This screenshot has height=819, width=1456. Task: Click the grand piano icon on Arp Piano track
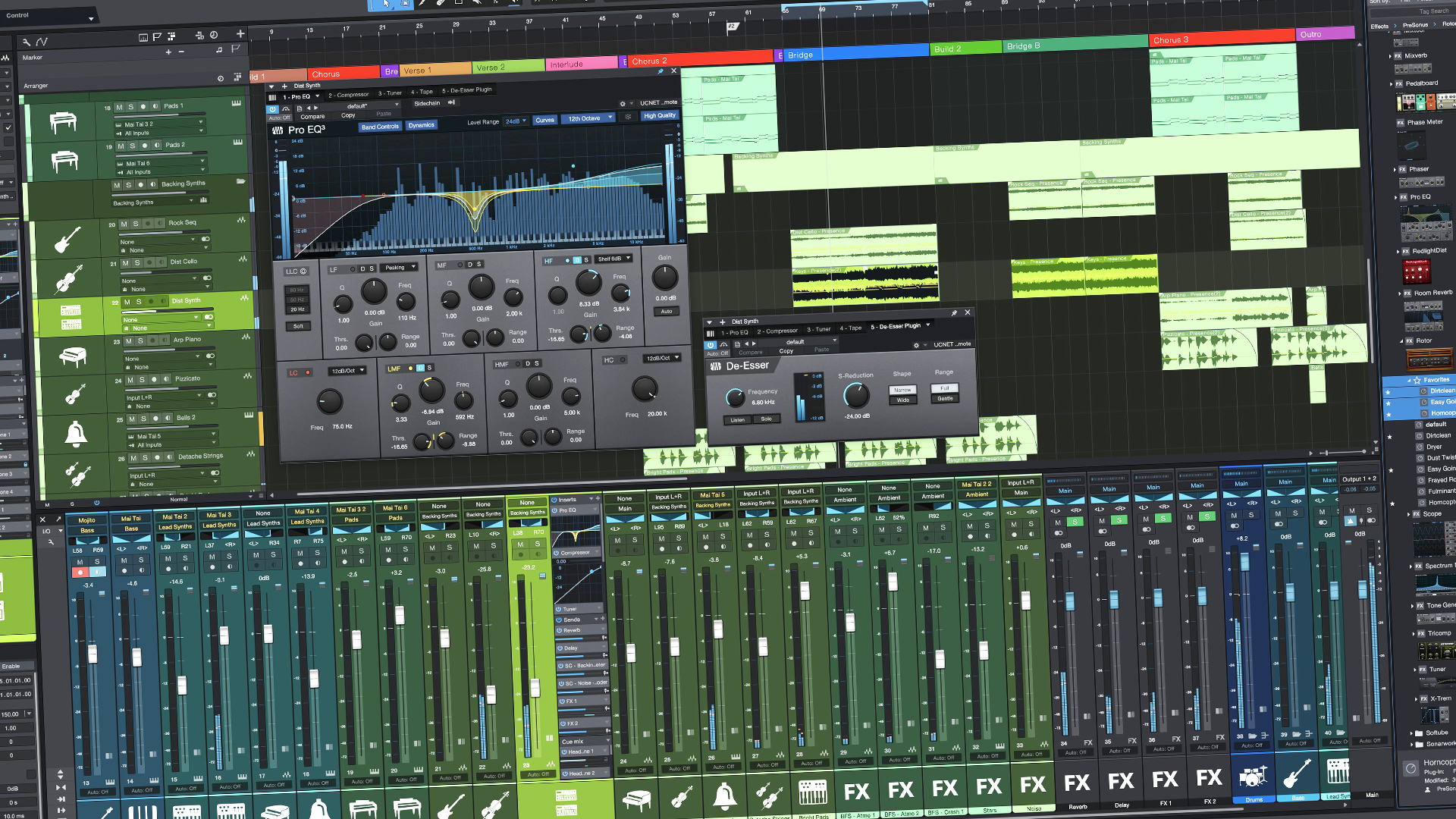[x=73, y=356]
